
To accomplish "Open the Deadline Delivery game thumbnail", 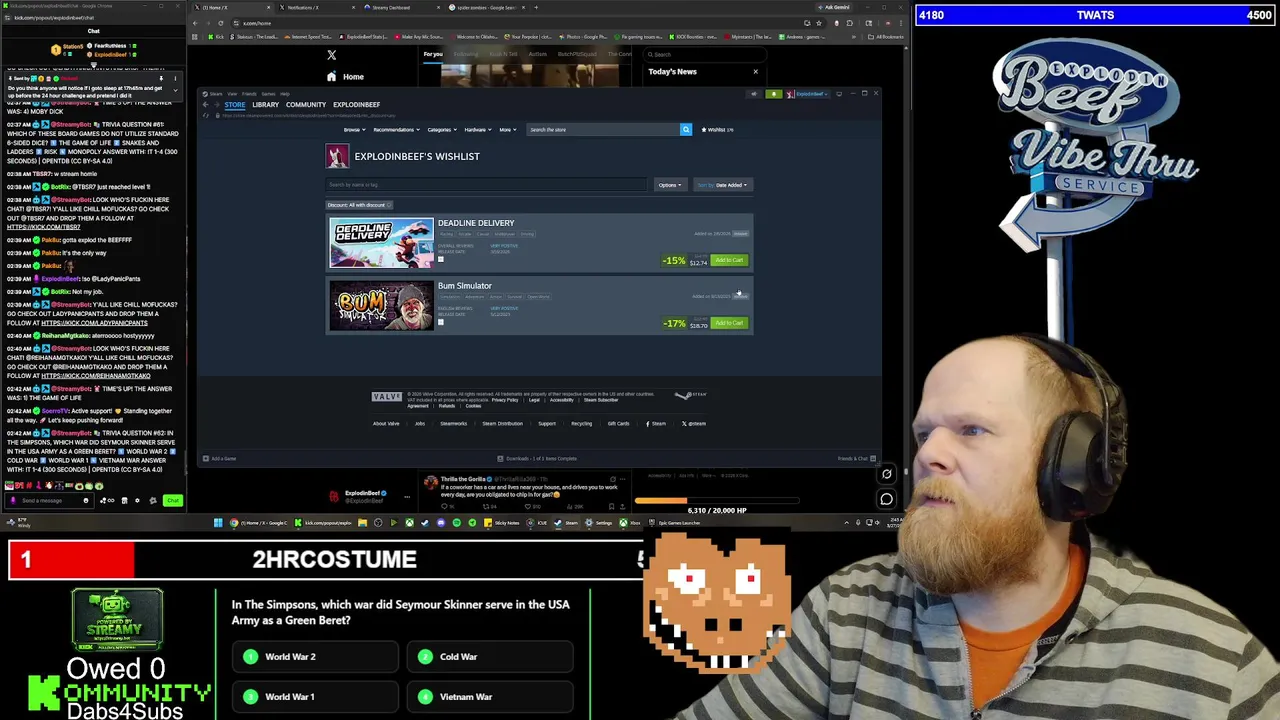I will [381, 244].
